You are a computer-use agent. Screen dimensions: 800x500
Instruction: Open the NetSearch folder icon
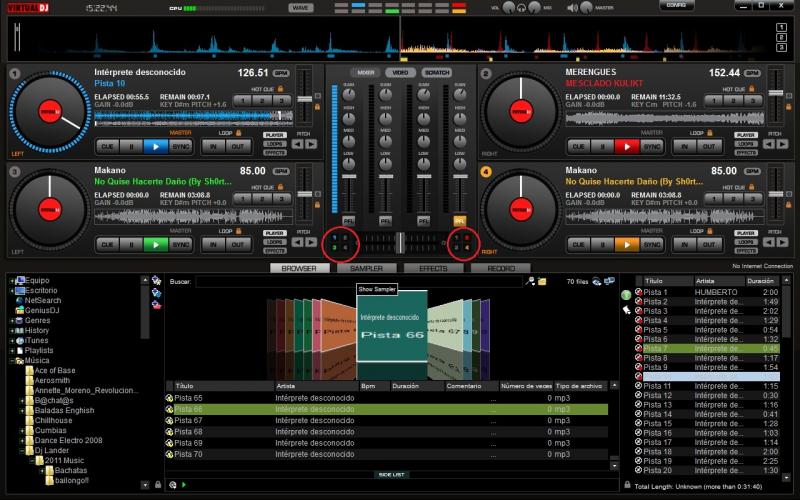(x=19, y=300)
